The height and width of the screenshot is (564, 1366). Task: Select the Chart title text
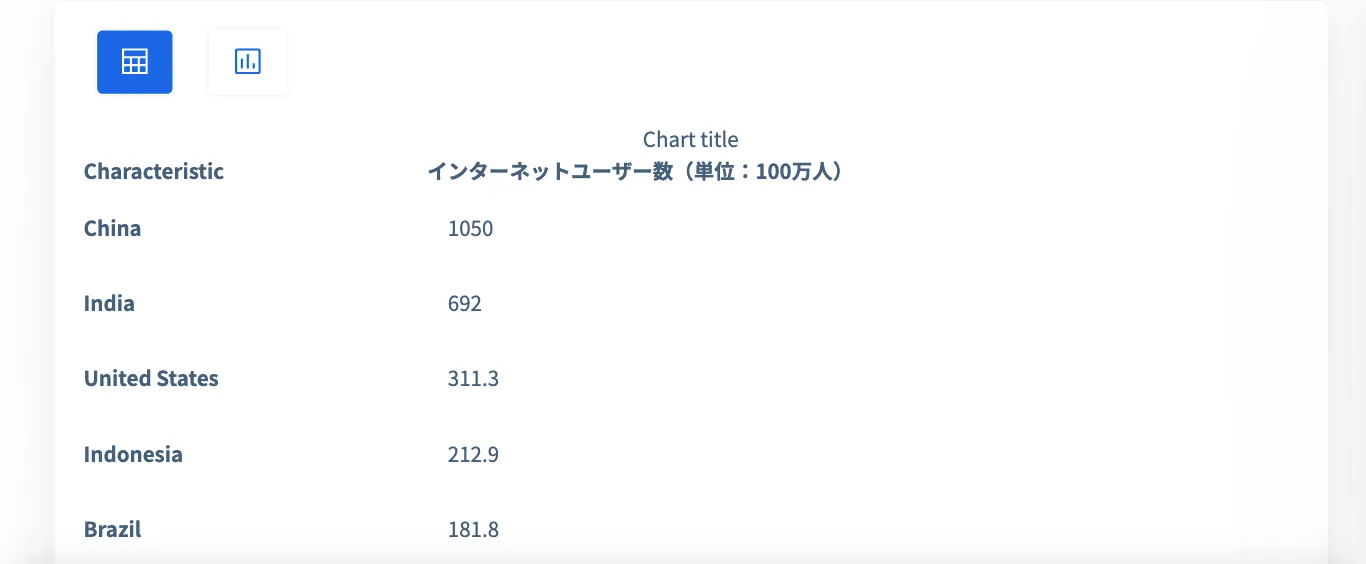[690, 139]
